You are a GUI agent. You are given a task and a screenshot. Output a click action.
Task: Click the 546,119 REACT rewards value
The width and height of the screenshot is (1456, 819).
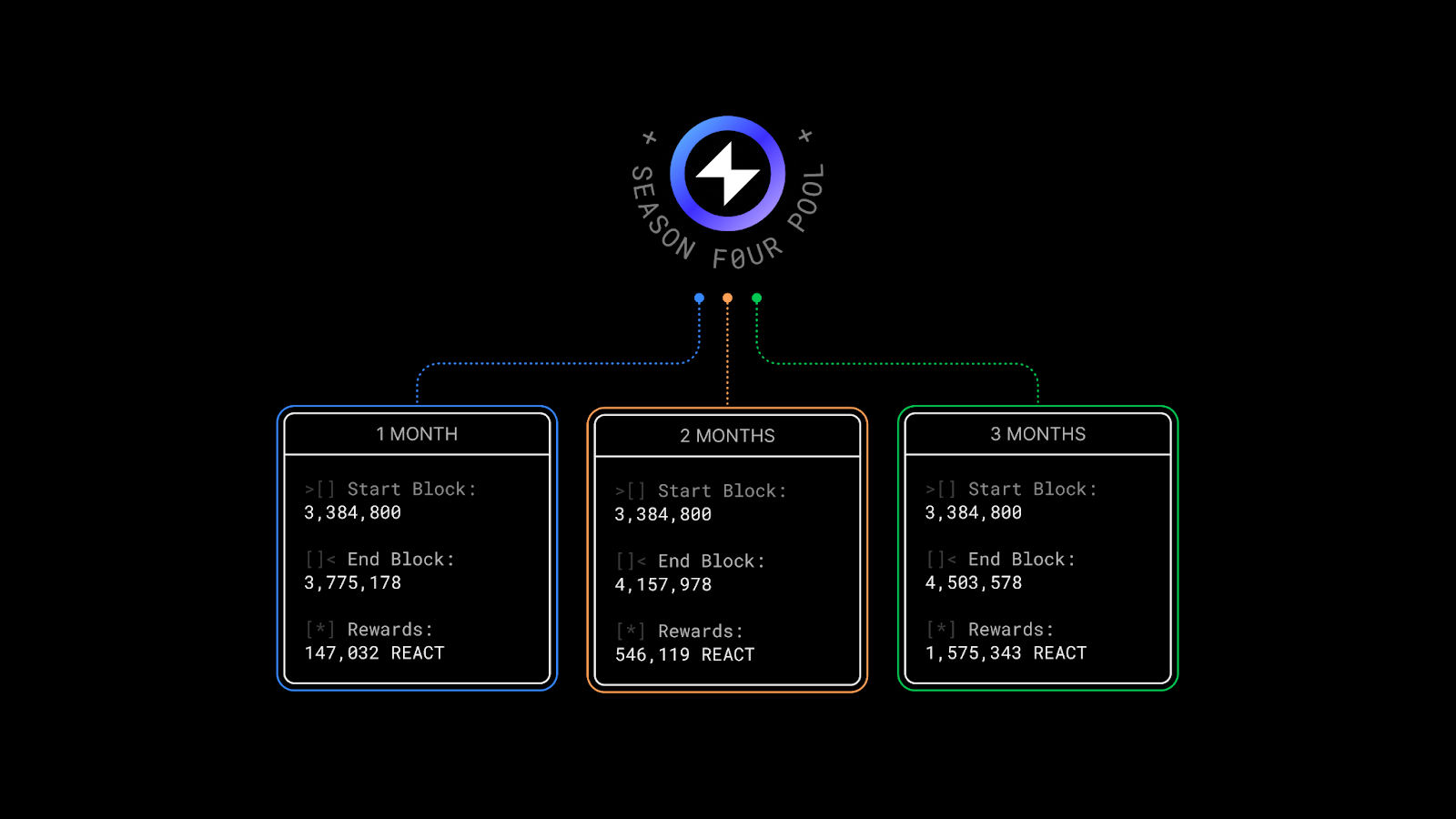click(684, 655)
